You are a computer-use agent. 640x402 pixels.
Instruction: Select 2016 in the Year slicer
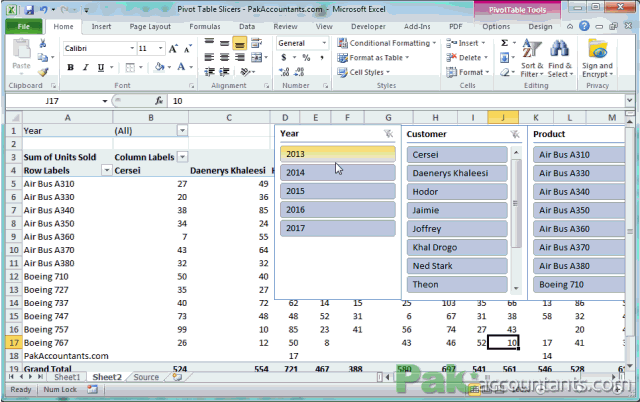tap(338, 210)
